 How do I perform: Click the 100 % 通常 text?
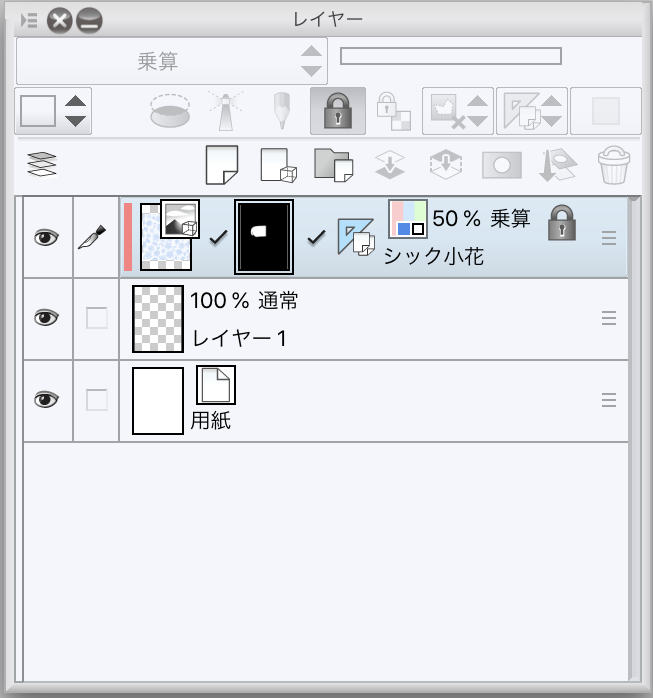click(244, 300)
